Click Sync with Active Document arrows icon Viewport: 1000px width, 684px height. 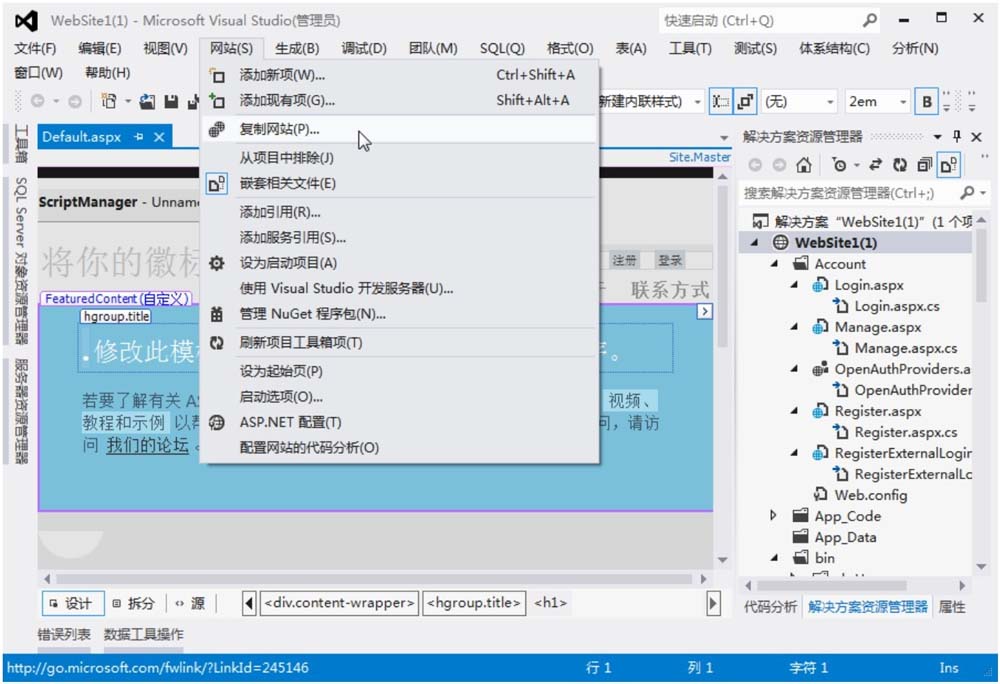875,166
